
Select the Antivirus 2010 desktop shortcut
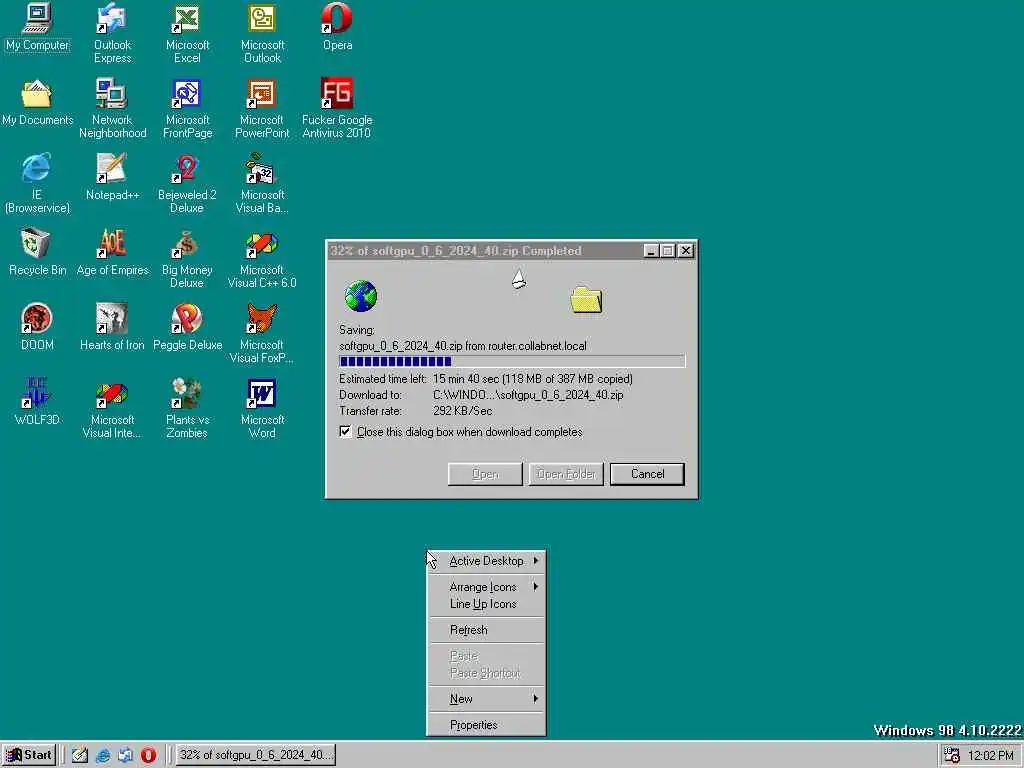click(x=337, y=108)
